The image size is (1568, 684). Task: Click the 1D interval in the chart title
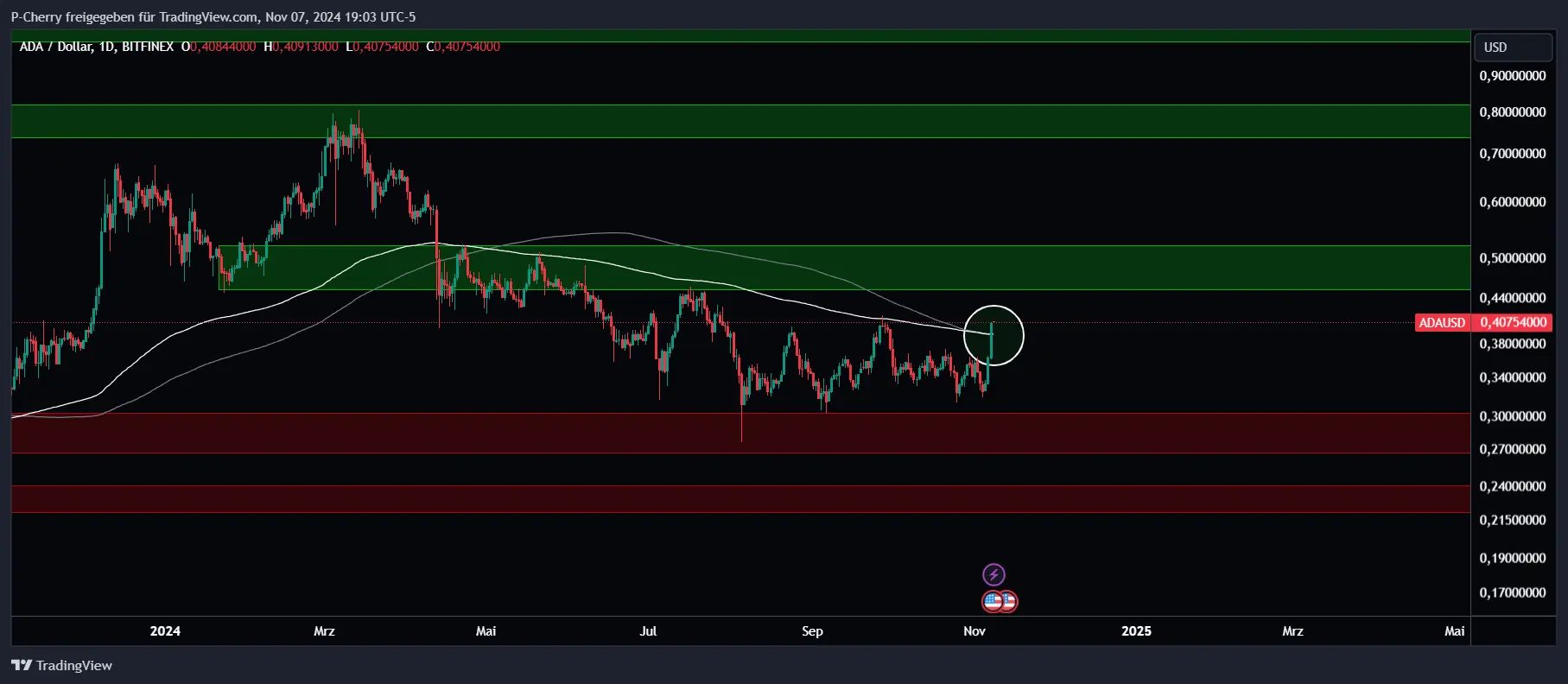pos(107,47)
